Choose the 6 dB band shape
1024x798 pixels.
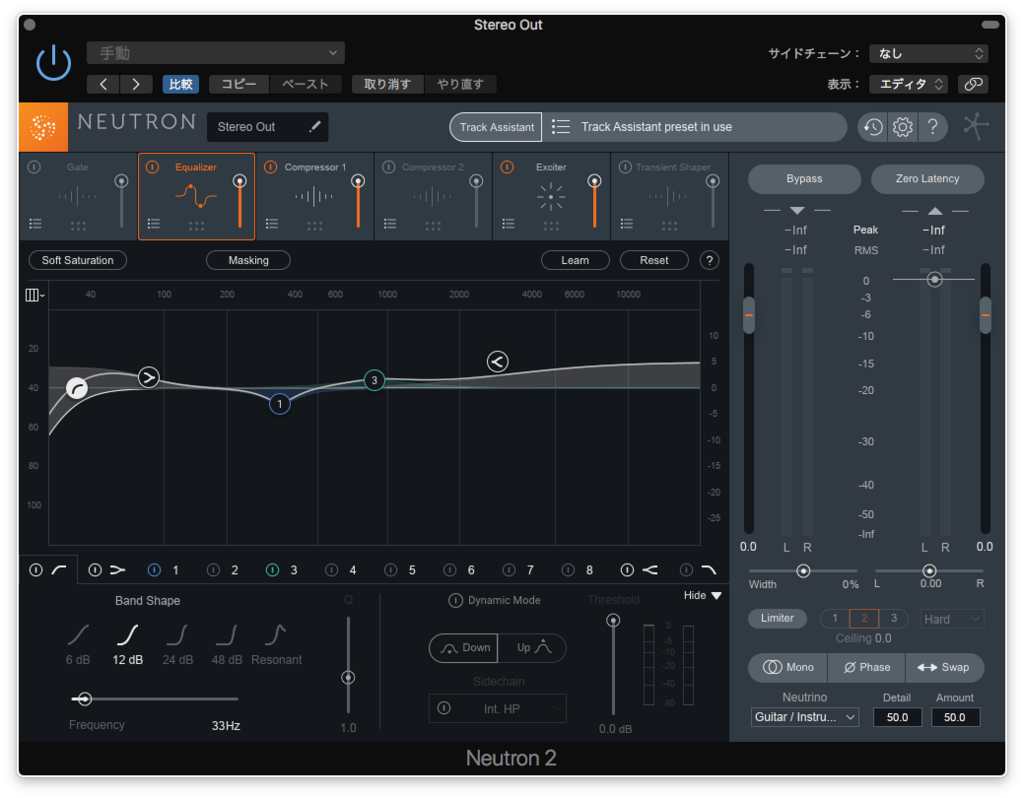click(78, 644)
